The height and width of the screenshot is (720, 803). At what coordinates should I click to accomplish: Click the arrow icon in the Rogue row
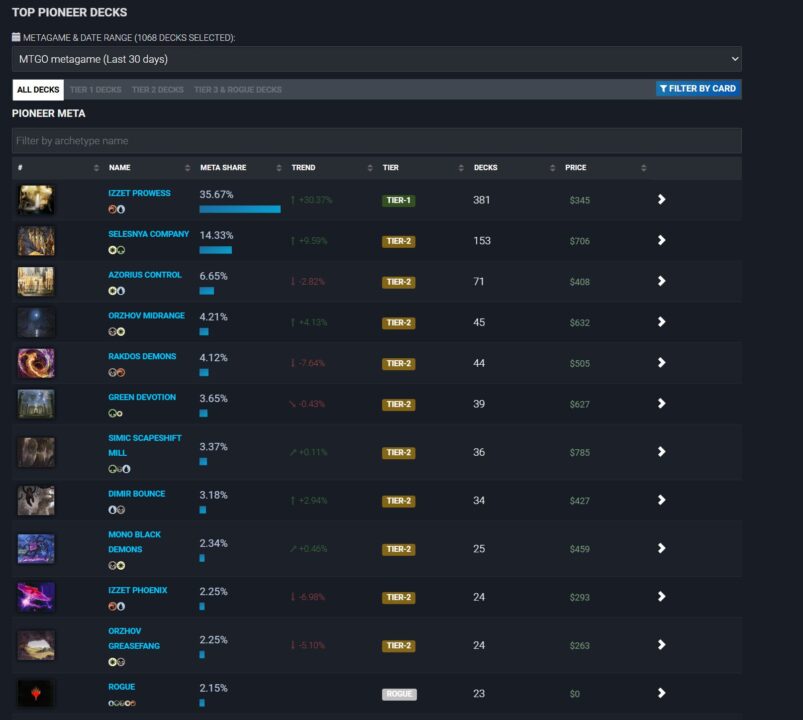coord(661,693)
